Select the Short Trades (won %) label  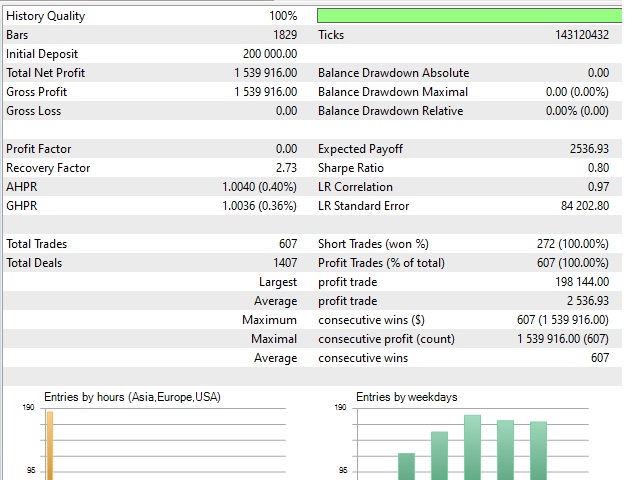pyautogui.click(x=373, y=244)
